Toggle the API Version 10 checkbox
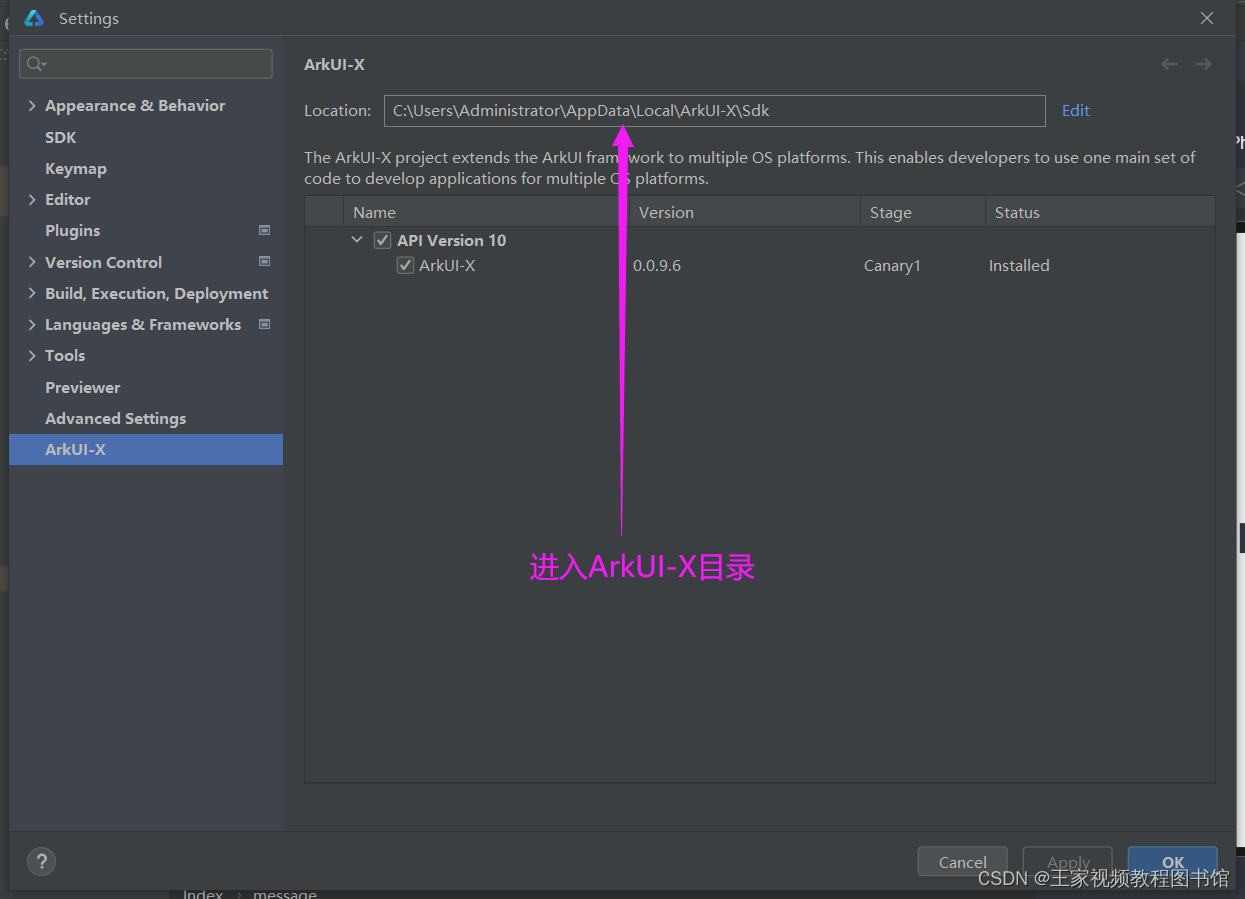This screenshot has width=1245, height=899. click(382, 240)
